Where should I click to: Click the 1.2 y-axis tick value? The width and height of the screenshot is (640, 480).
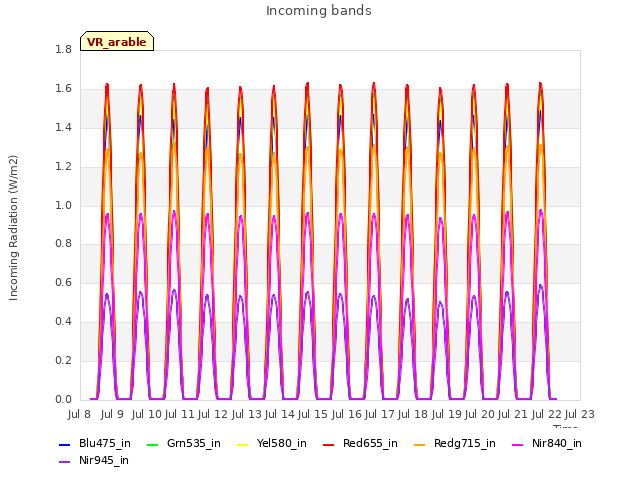pyautogui.click(x=63, y=167)
